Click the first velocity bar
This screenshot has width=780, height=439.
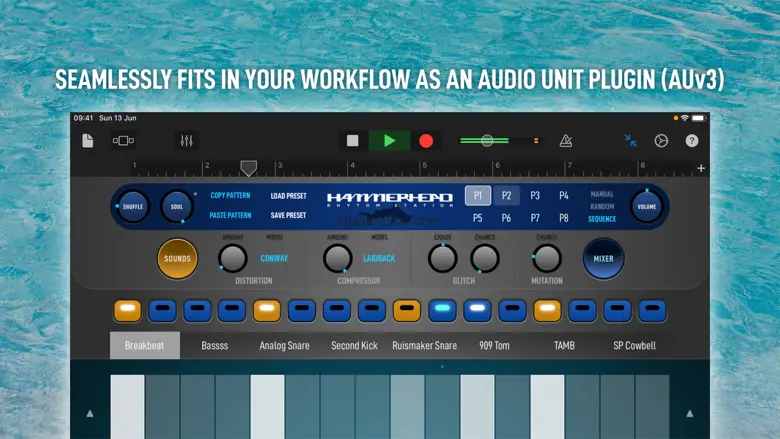point(127,407)
